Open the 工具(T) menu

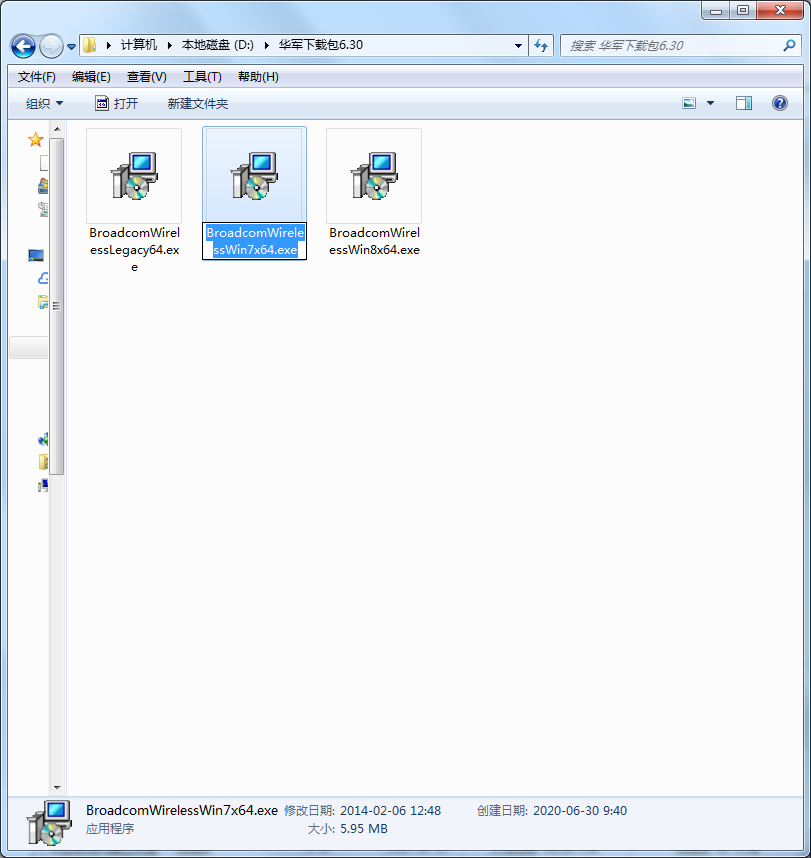coord(201,77)
